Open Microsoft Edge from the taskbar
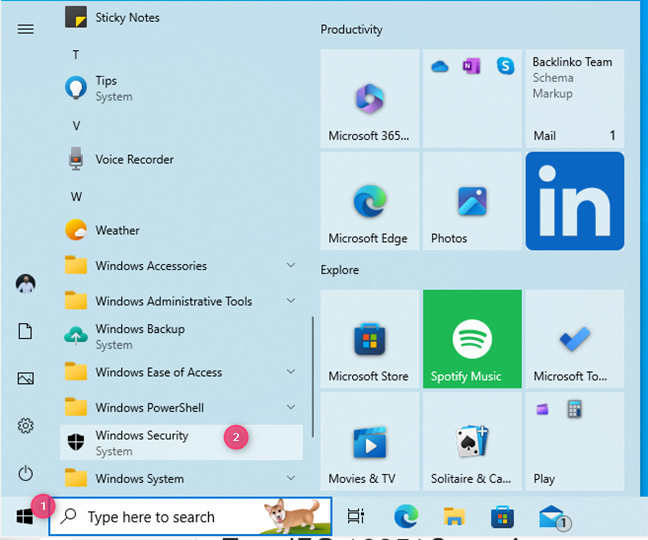The image size is (648, 540). click(406, 516)
